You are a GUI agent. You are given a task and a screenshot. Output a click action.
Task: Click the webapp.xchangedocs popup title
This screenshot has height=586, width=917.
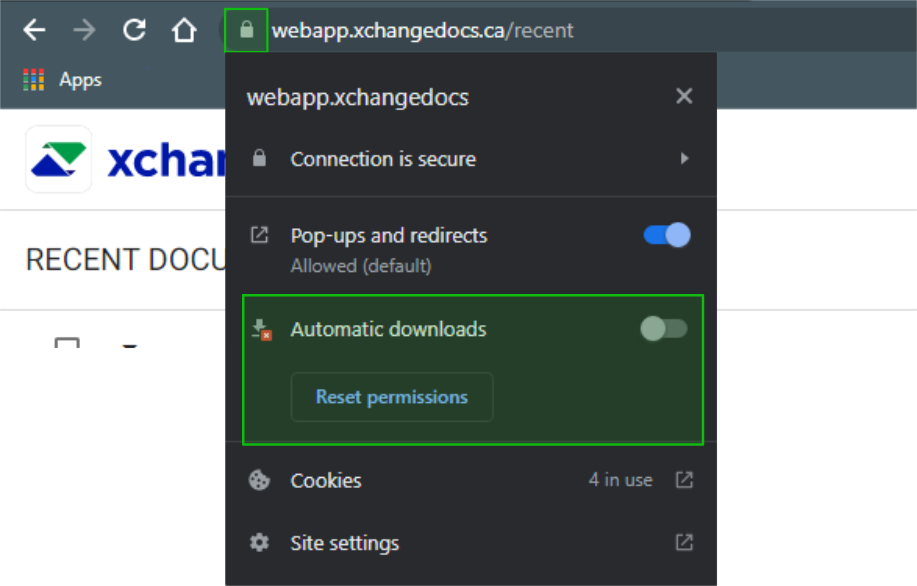pos(357,97)
